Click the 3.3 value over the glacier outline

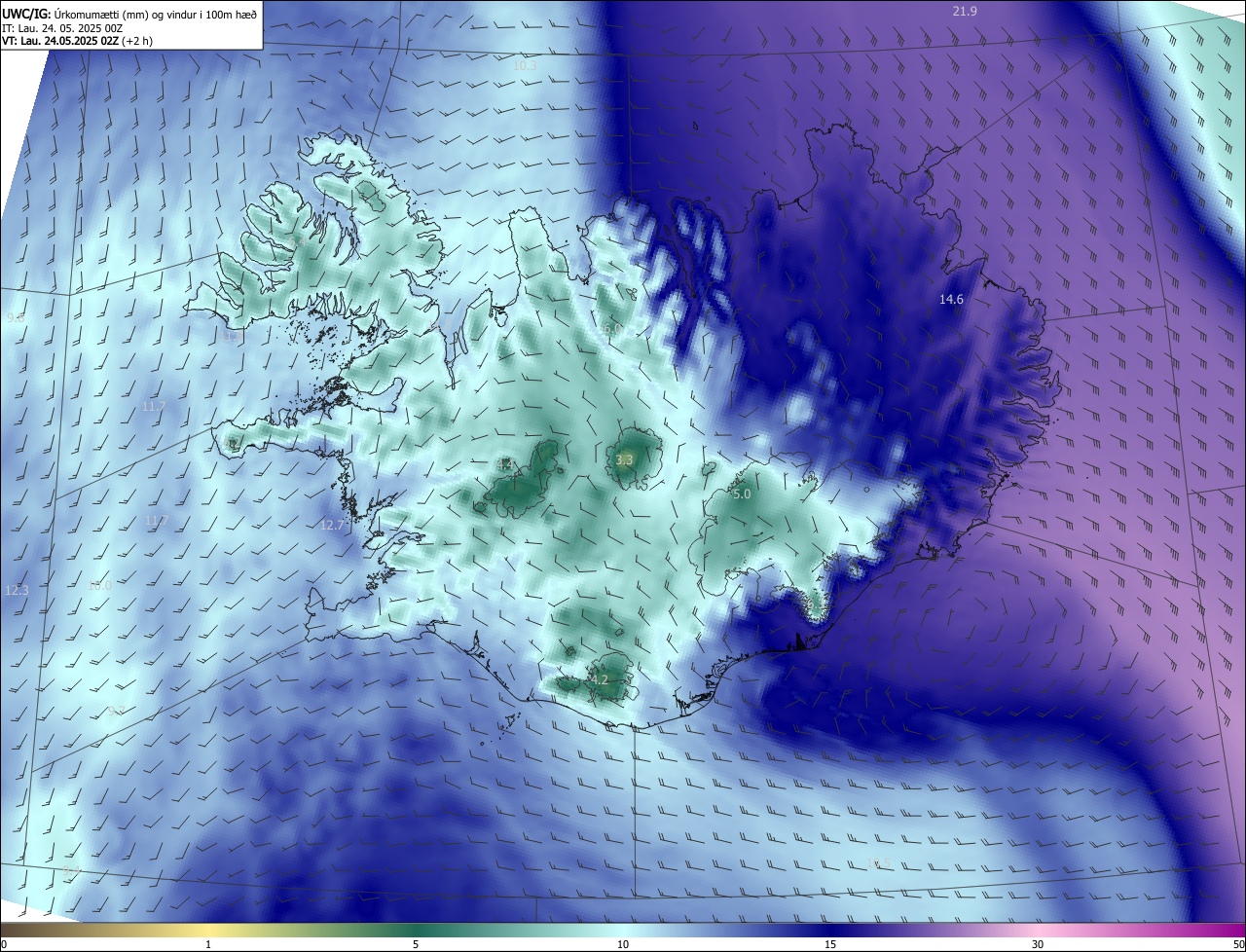click(625, 459)
